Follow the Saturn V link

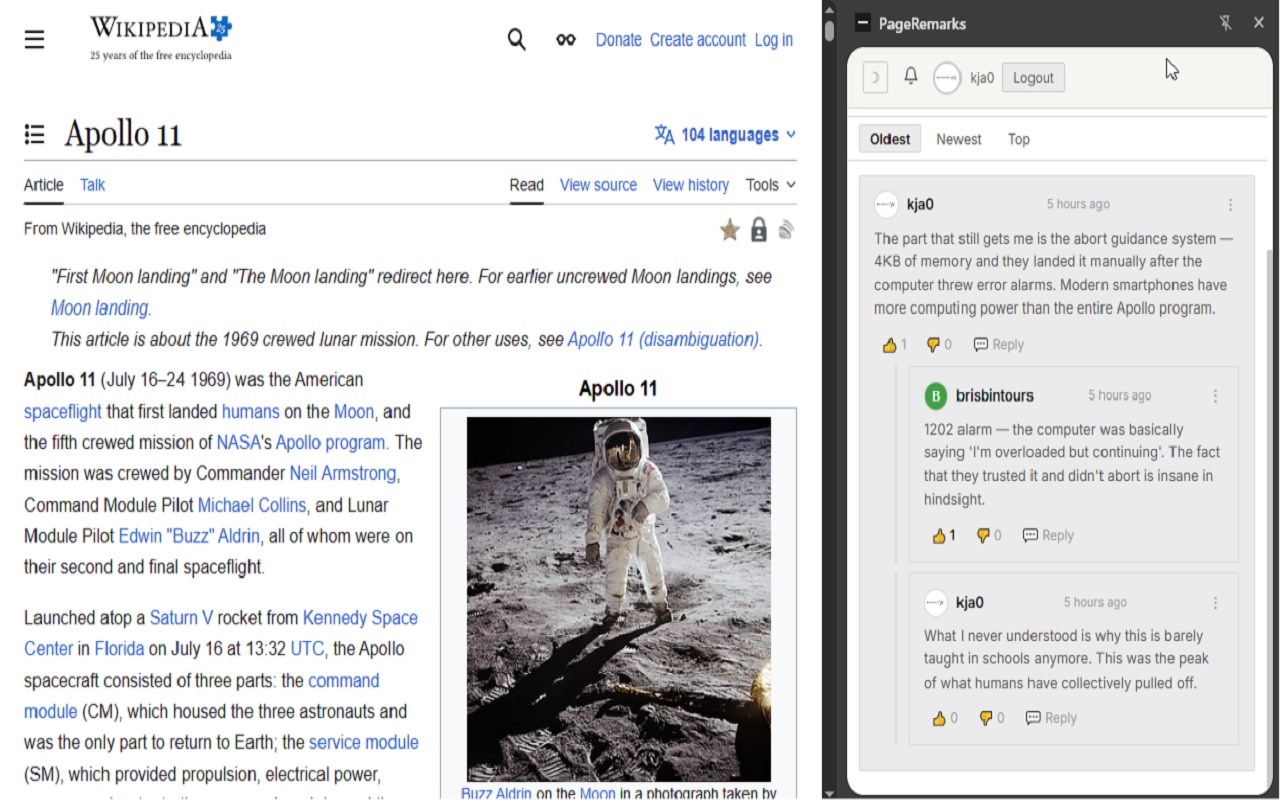(x=181, y=618)
